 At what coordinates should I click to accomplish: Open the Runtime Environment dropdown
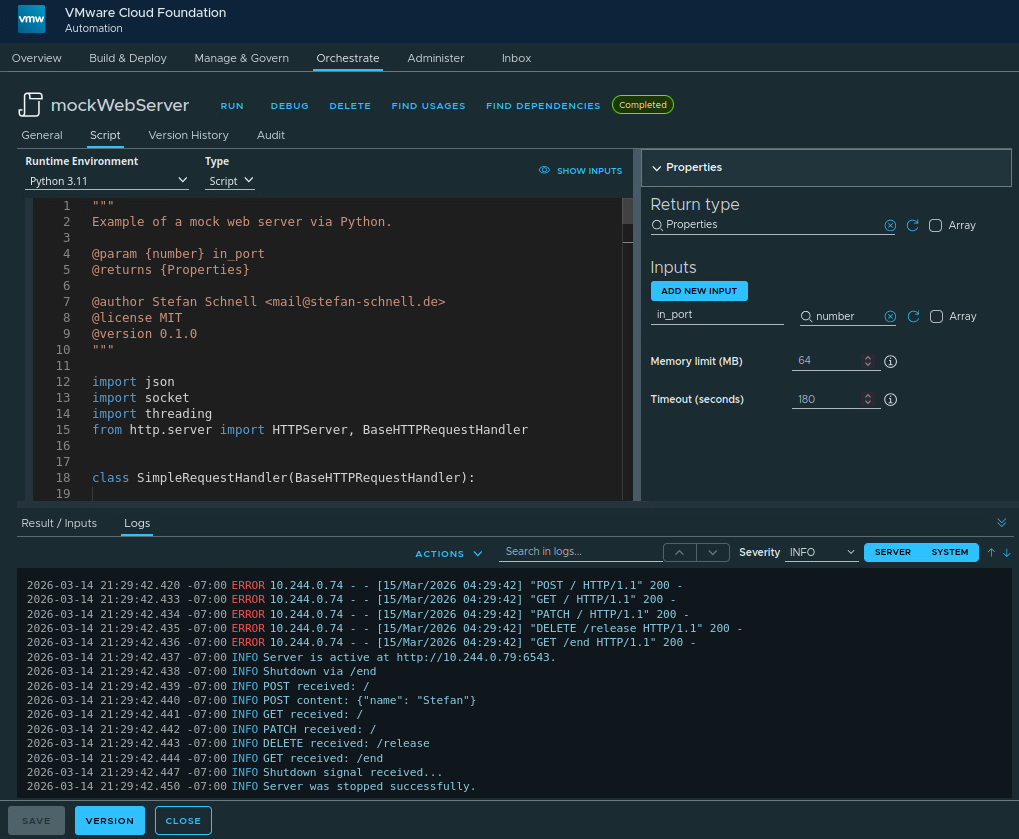tap(106, 181)
